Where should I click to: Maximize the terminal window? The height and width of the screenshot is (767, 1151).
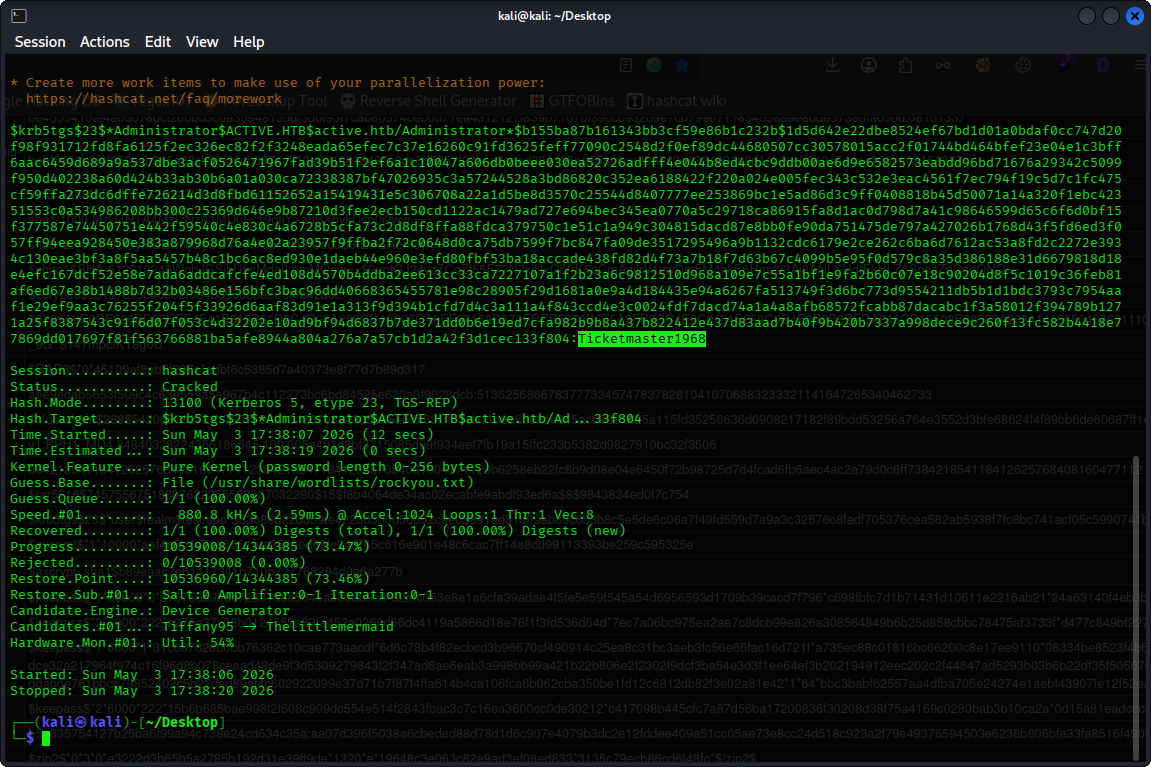[1111, 16]
